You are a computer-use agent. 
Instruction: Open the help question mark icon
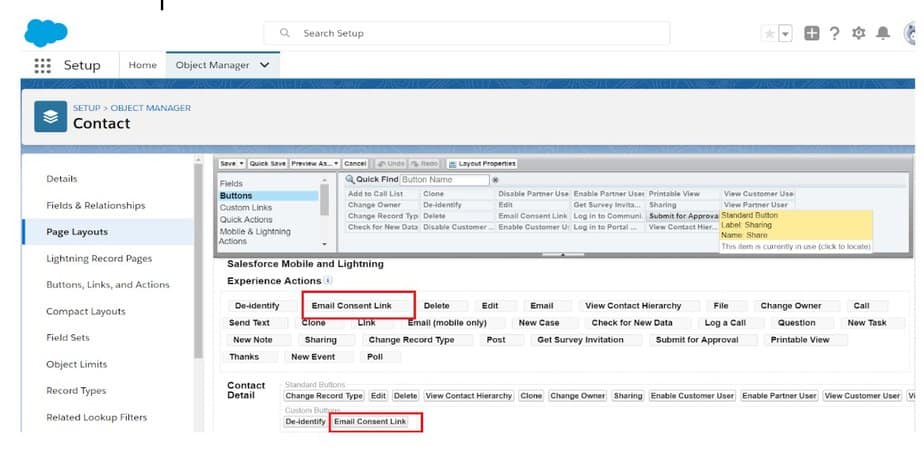click(x=835, y=33)
